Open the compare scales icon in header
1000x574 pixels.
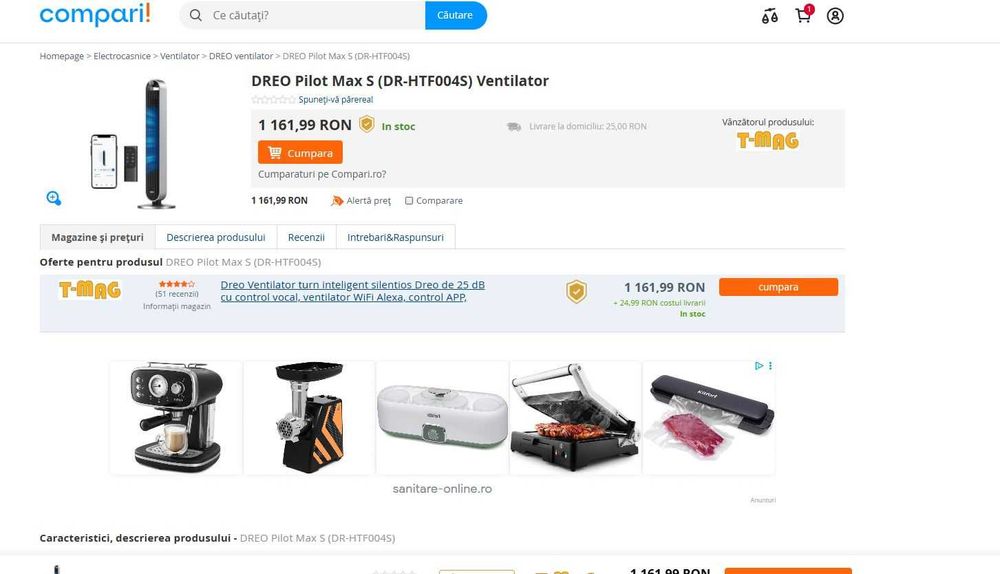tap(770, 16)
